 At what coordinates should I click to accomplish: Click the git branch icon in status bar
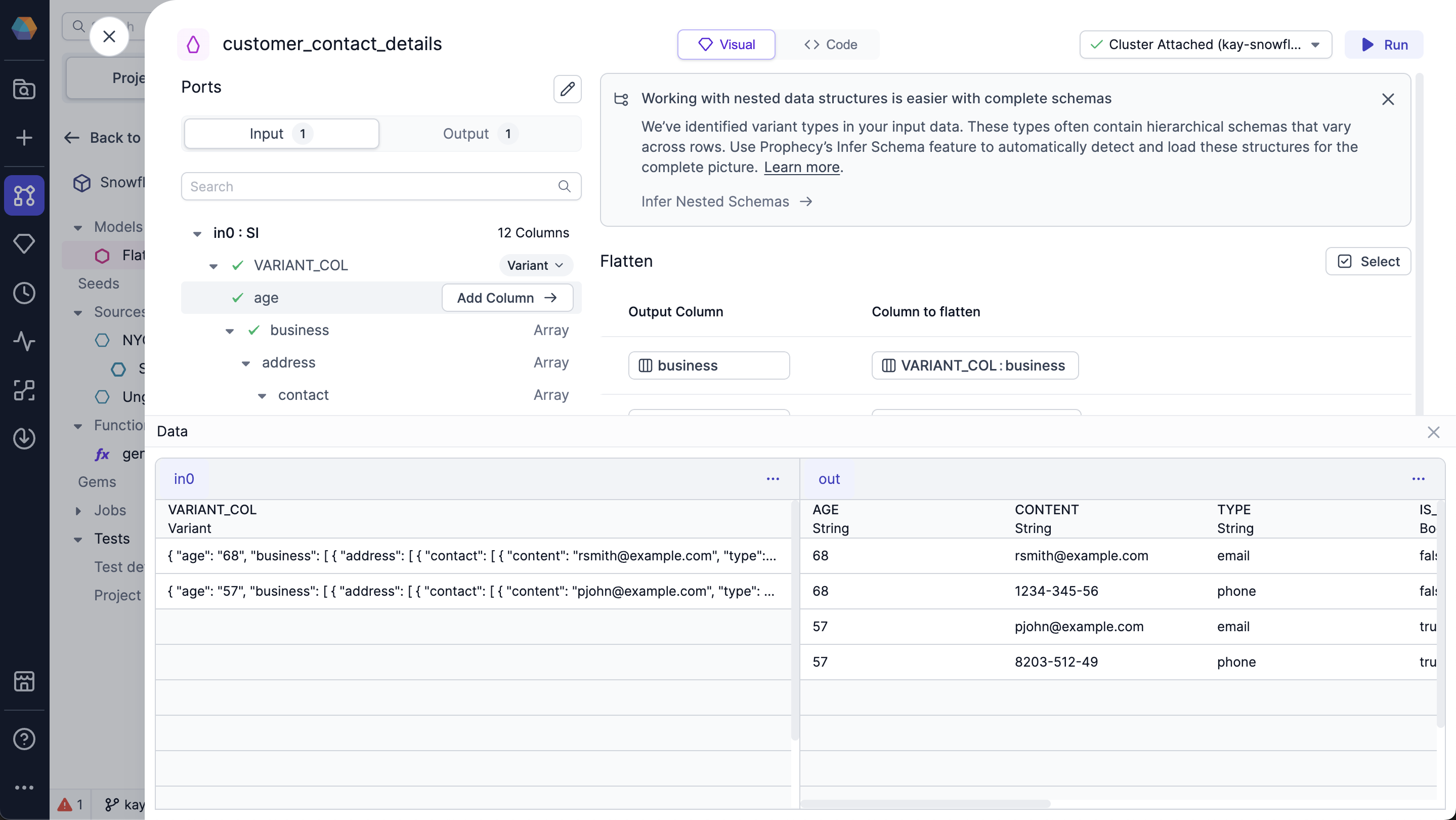112,804
